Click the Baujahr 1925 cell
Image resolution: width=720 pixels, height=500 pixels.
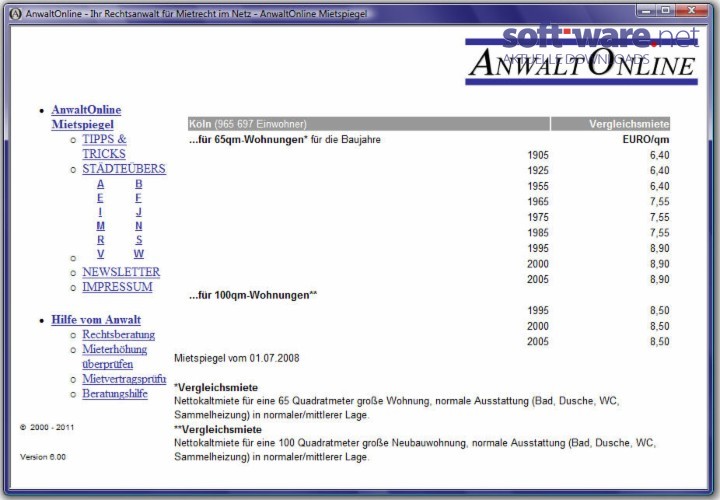coord(538,171)
